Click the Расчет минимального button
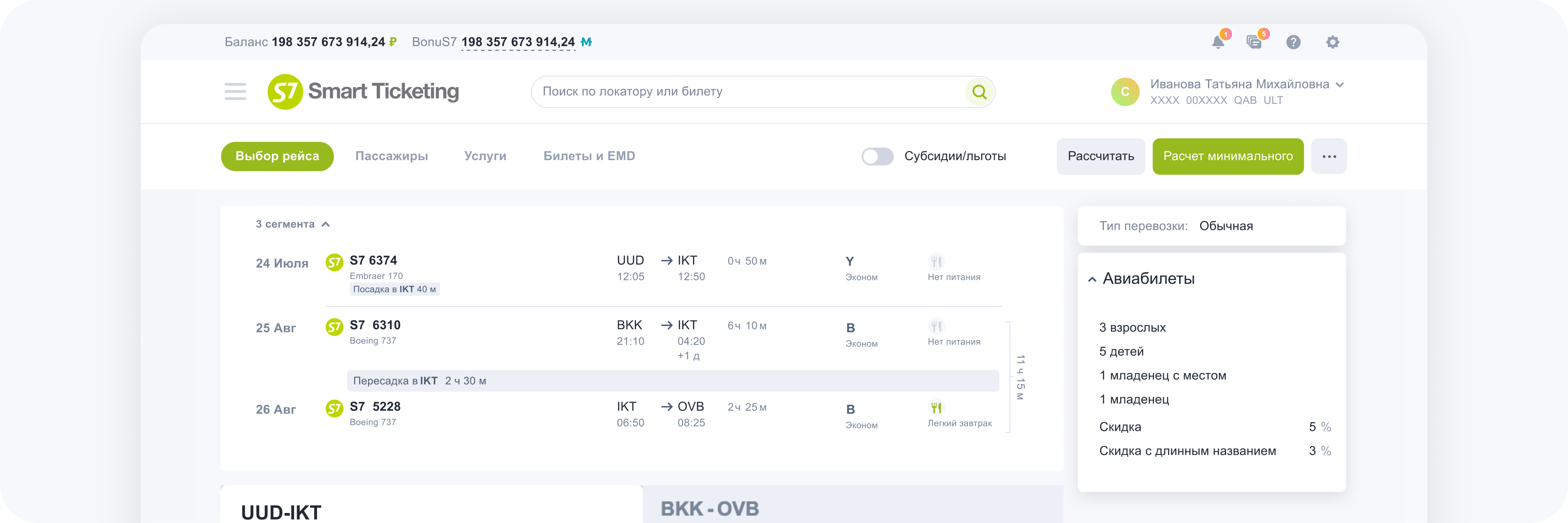Image resolution: width=1568 pixels, height=523 pixels. pos(1228,156)
